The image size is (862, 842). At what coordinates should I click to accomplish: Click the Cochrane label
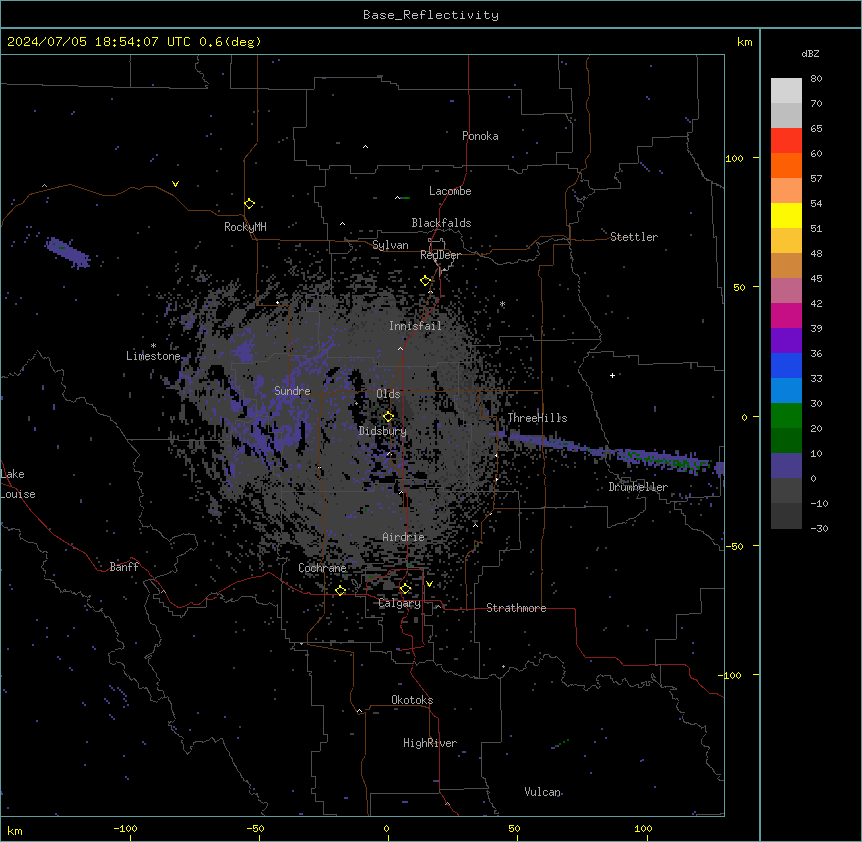click(322, 568)
